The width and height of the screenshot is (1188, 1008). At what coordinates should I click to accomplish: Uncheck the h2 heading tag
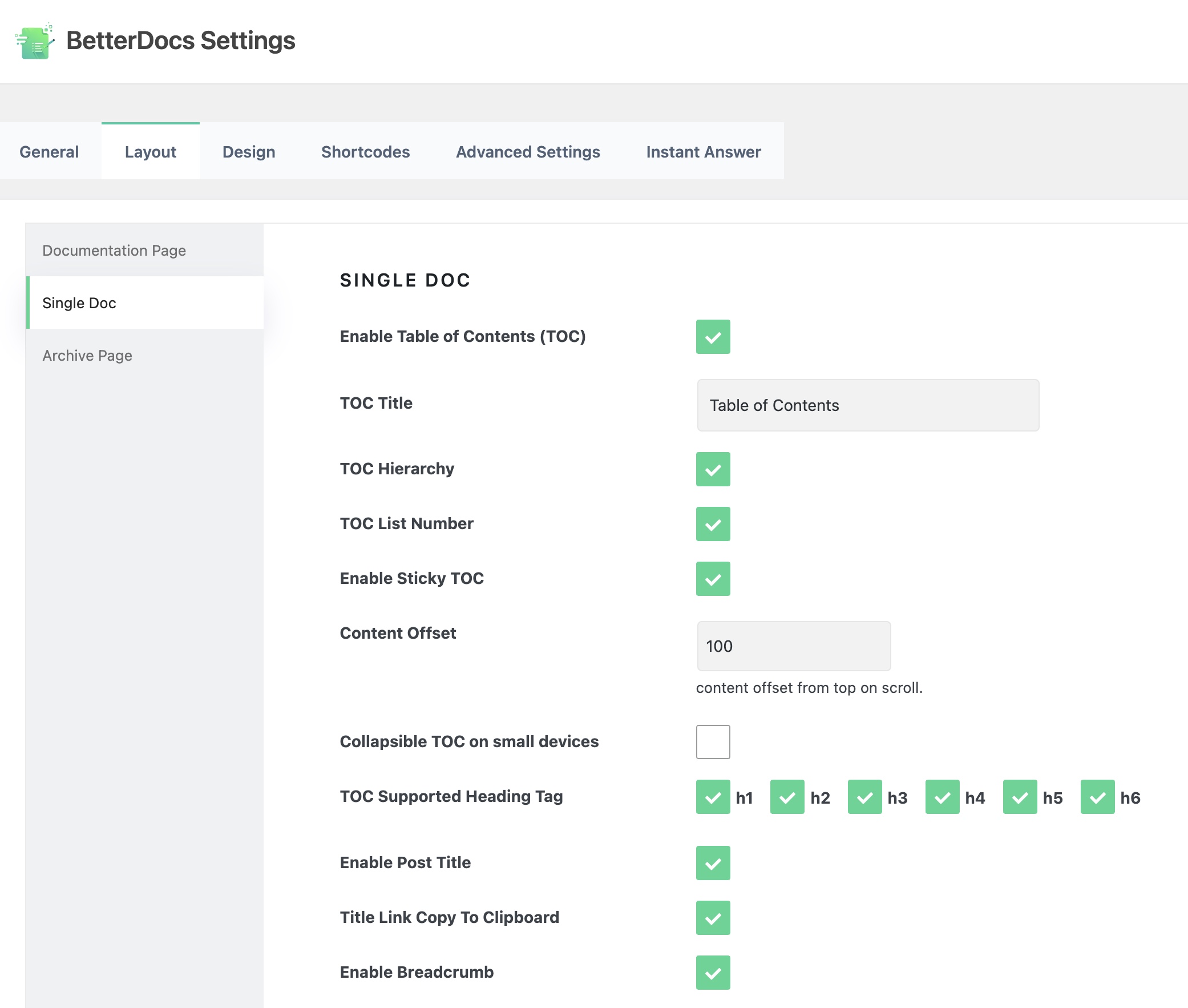[x=787, y=797]
